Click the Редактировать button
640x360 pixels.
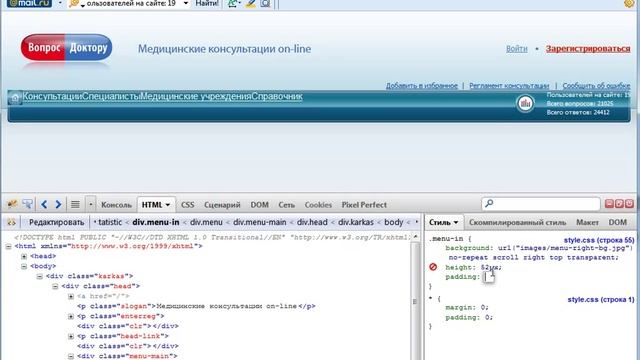56,222
